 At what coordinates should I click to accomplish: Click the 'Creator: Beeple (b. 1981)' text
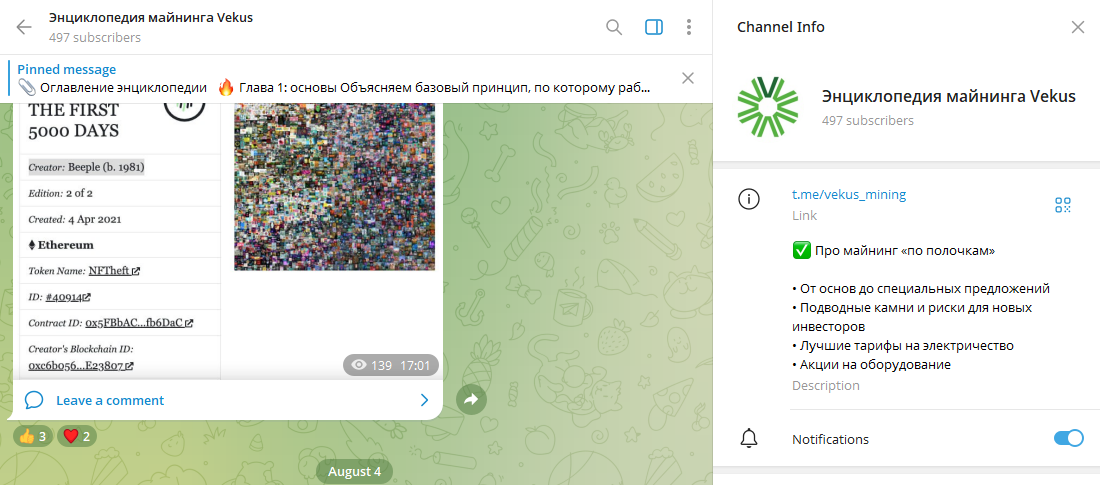86,167
